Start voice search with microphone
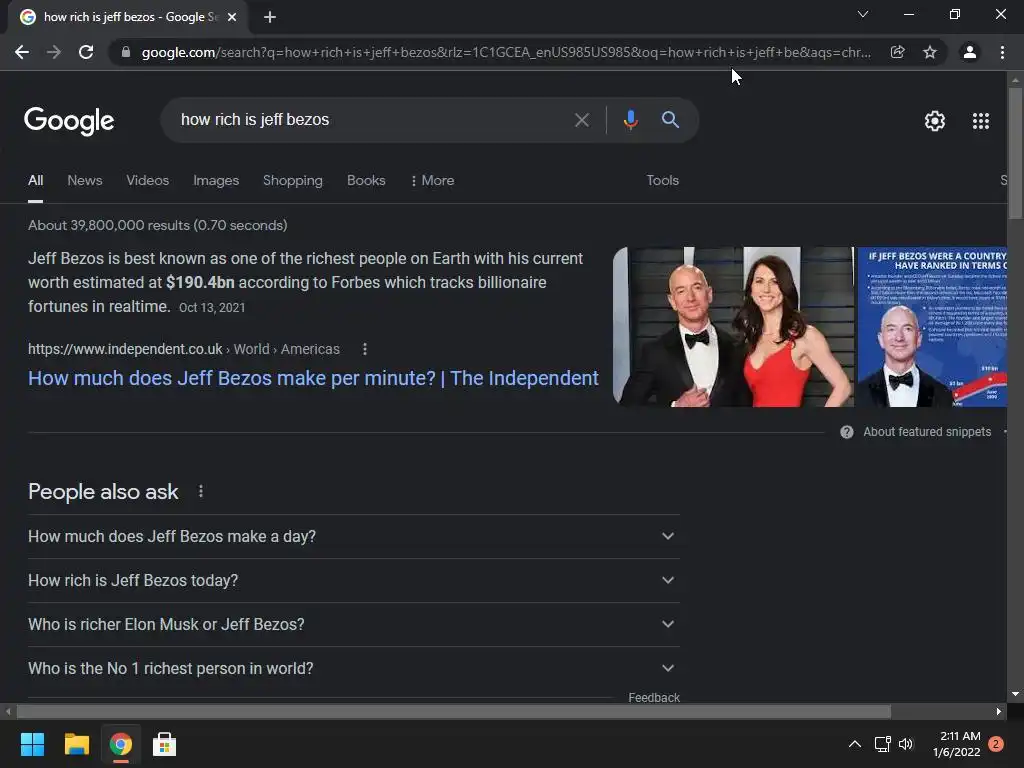 630,120
